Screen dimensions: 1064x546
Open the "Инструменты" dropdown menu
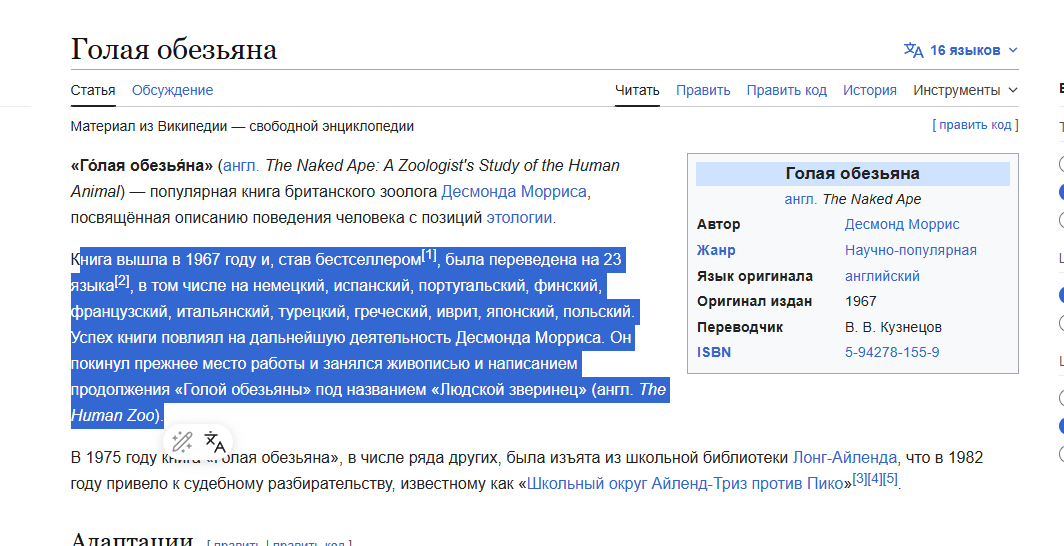(965, 90)
